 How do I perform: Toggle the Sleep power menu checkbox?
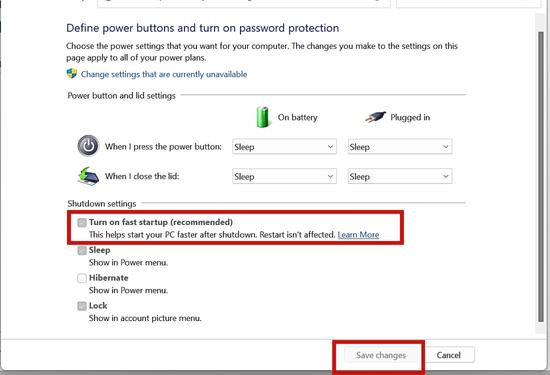click(82, 250)
